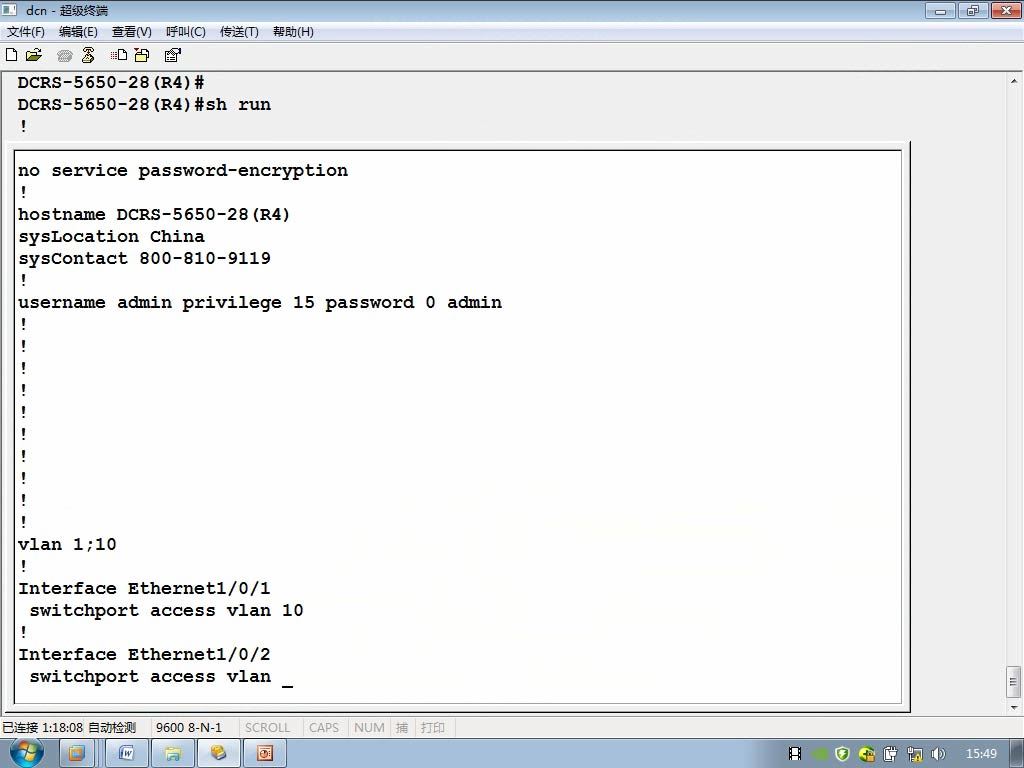Click the power plug tray icon
The height and width of the screenshot is (768, 1024).
890,754
